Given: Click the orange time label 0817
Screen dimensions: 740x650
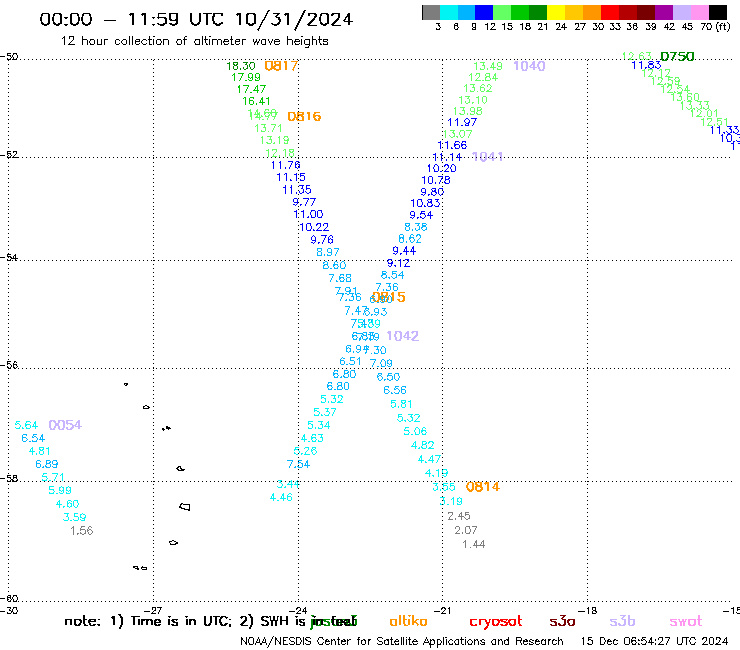Looking at the screenshot, I should pyautogui.click(x=281, y=66).
